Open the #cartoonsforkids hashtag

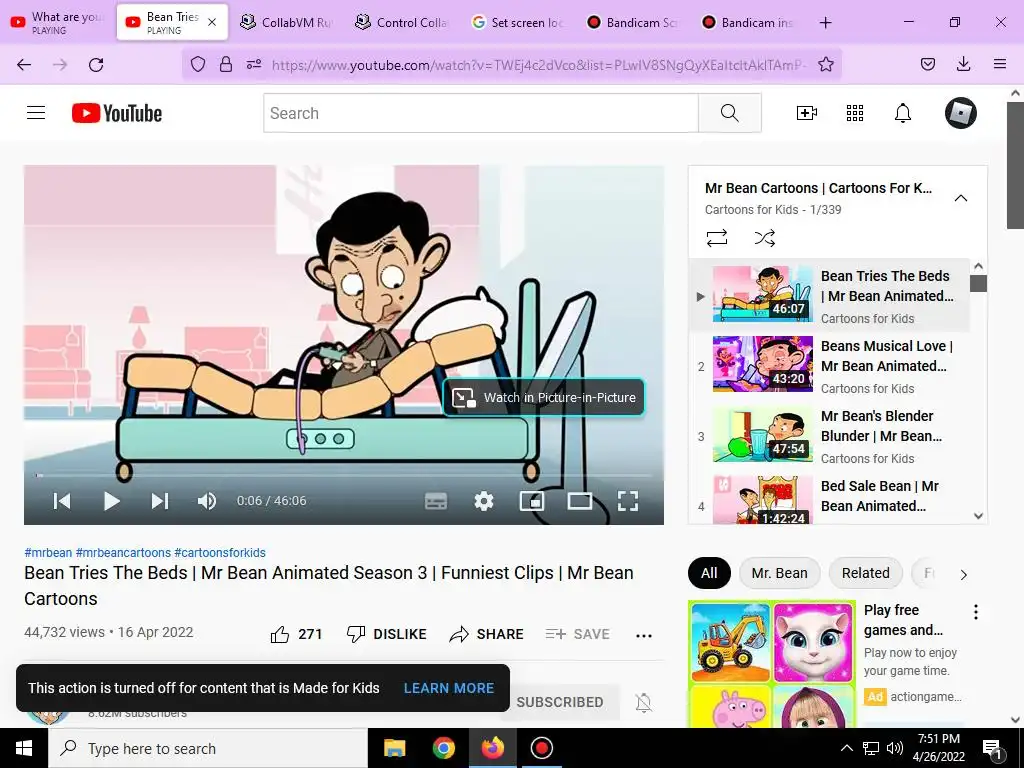[x=220, y=552]
